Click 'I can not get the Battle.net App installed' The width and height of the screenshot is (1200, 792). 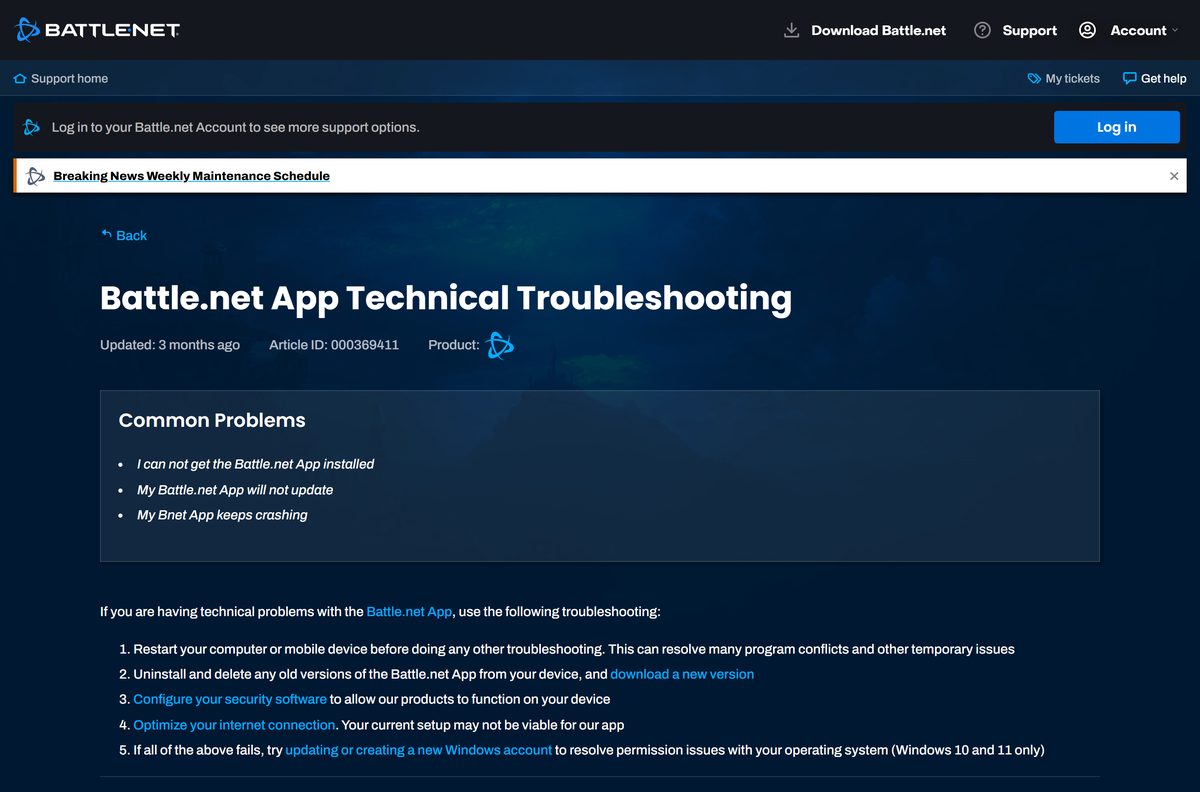pos(255,464)
